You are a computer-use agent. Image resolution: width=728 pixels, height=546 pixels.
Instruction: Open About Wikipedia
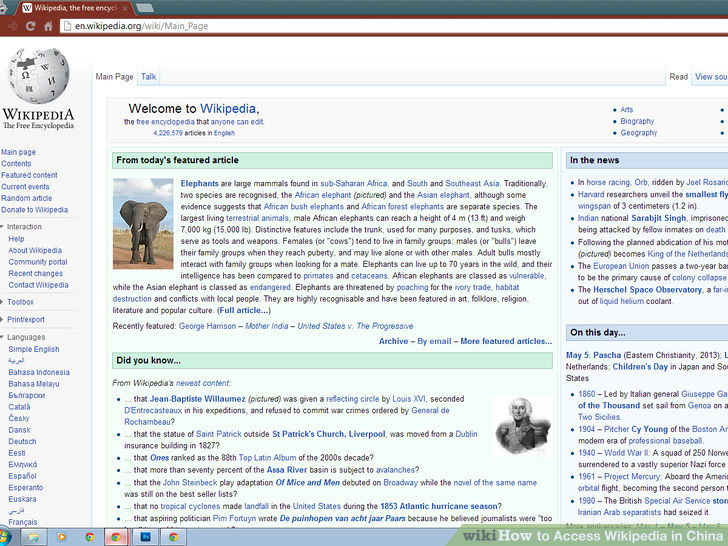point(35,251)
